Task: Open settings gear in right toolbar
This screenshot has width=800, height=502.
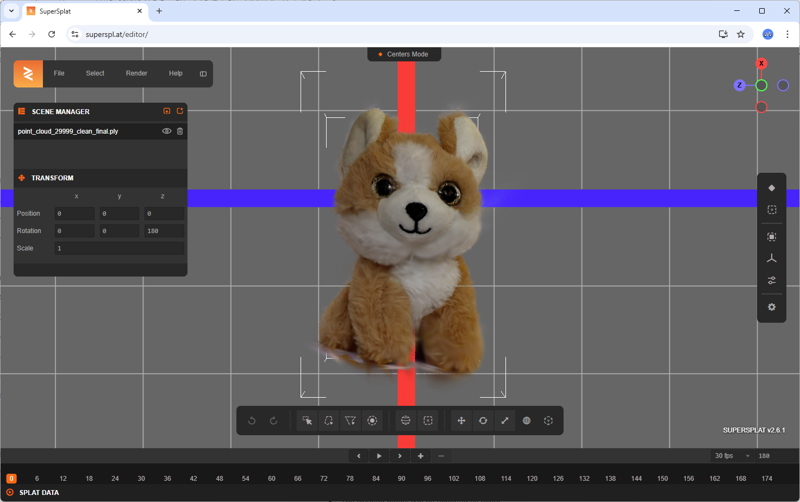Action: click(771, 307)
